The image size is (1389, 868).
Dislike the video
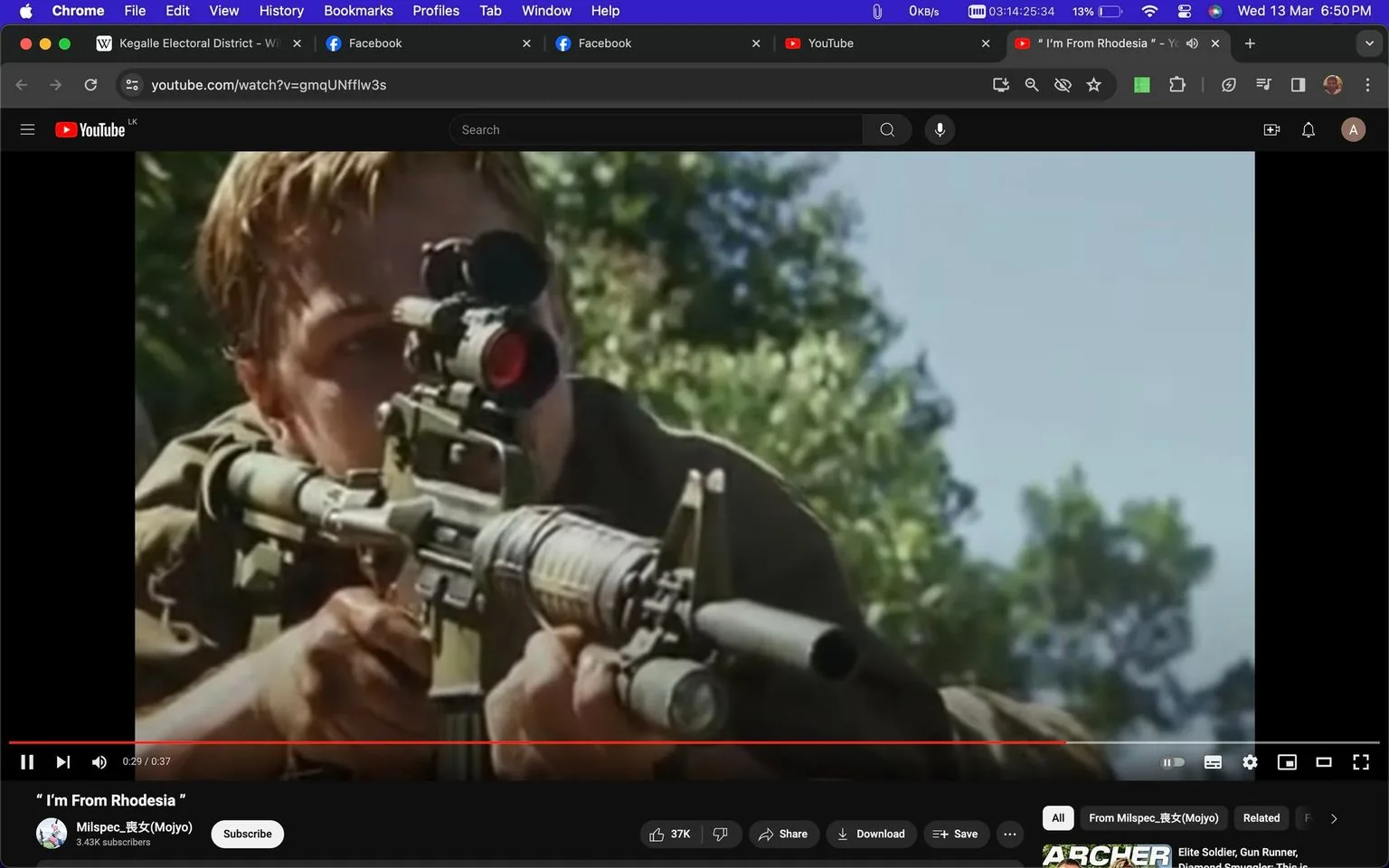721,834
